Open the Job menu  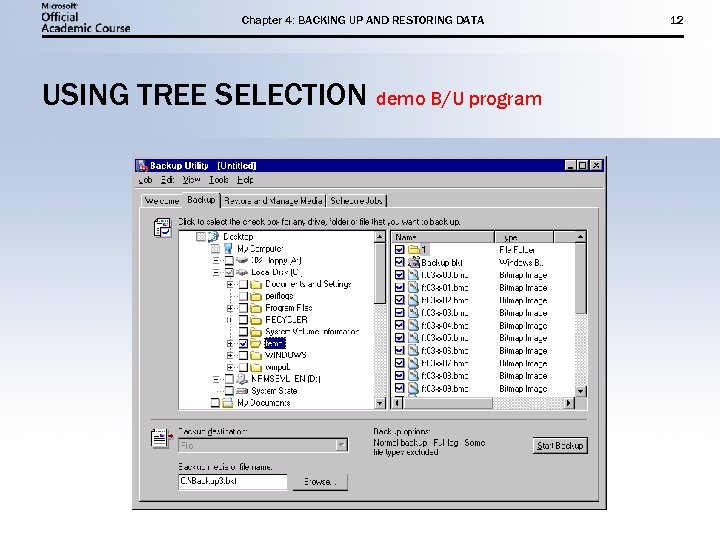pos(145,180)
